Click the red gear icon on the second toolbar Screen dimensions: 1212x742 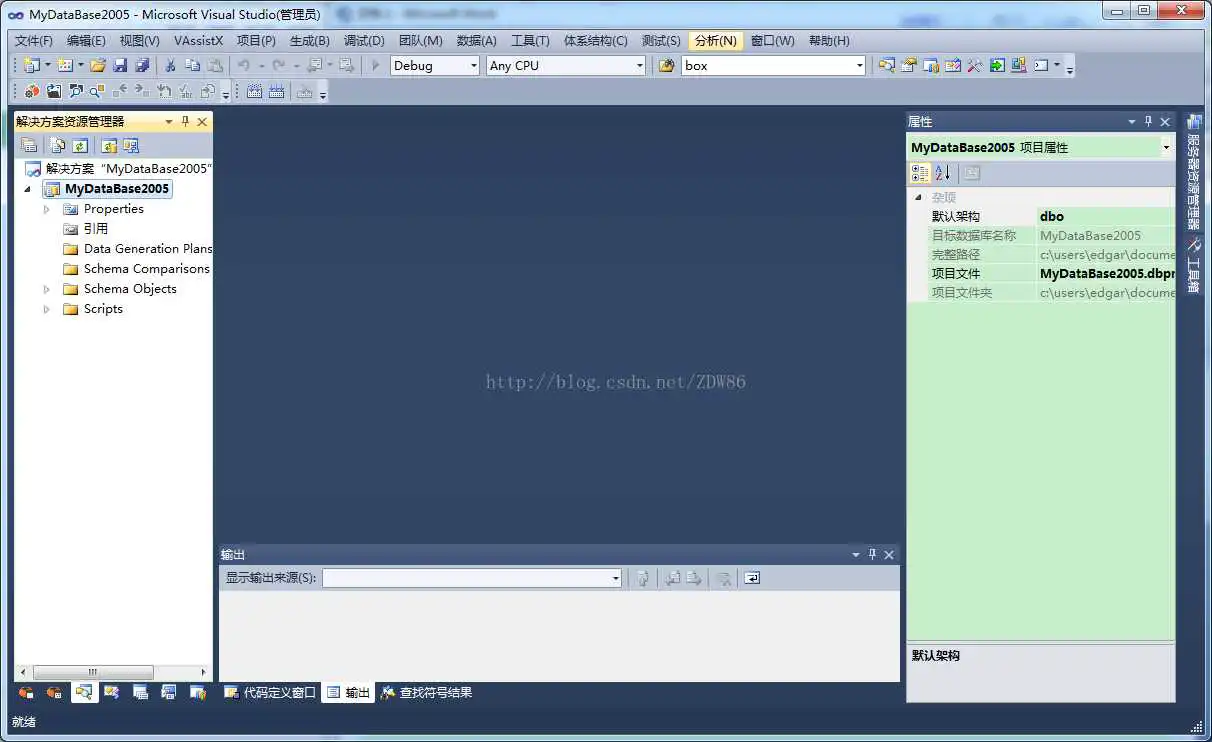tap(32, 92)
